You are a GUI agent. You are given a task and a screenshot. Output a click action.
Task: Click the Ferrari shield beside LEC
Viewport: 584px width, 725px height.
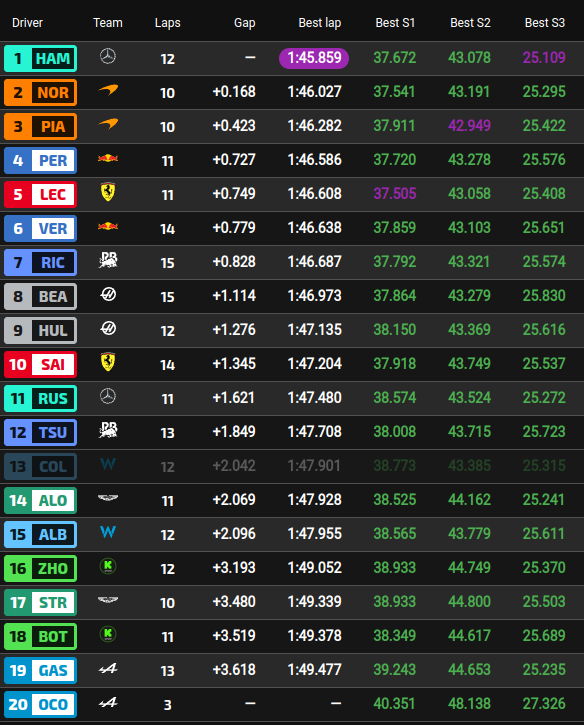tap(108, 192)
